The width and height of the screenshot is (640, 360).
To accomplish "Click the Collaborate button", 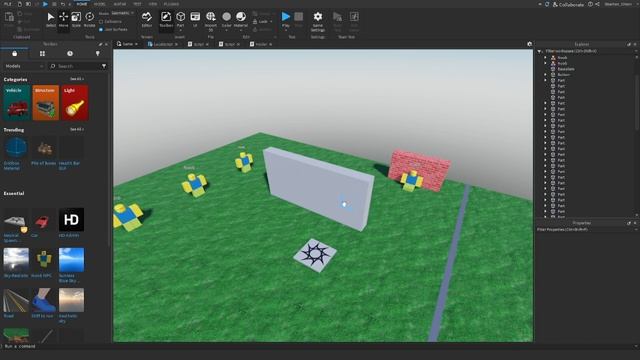I will (568, 4).
